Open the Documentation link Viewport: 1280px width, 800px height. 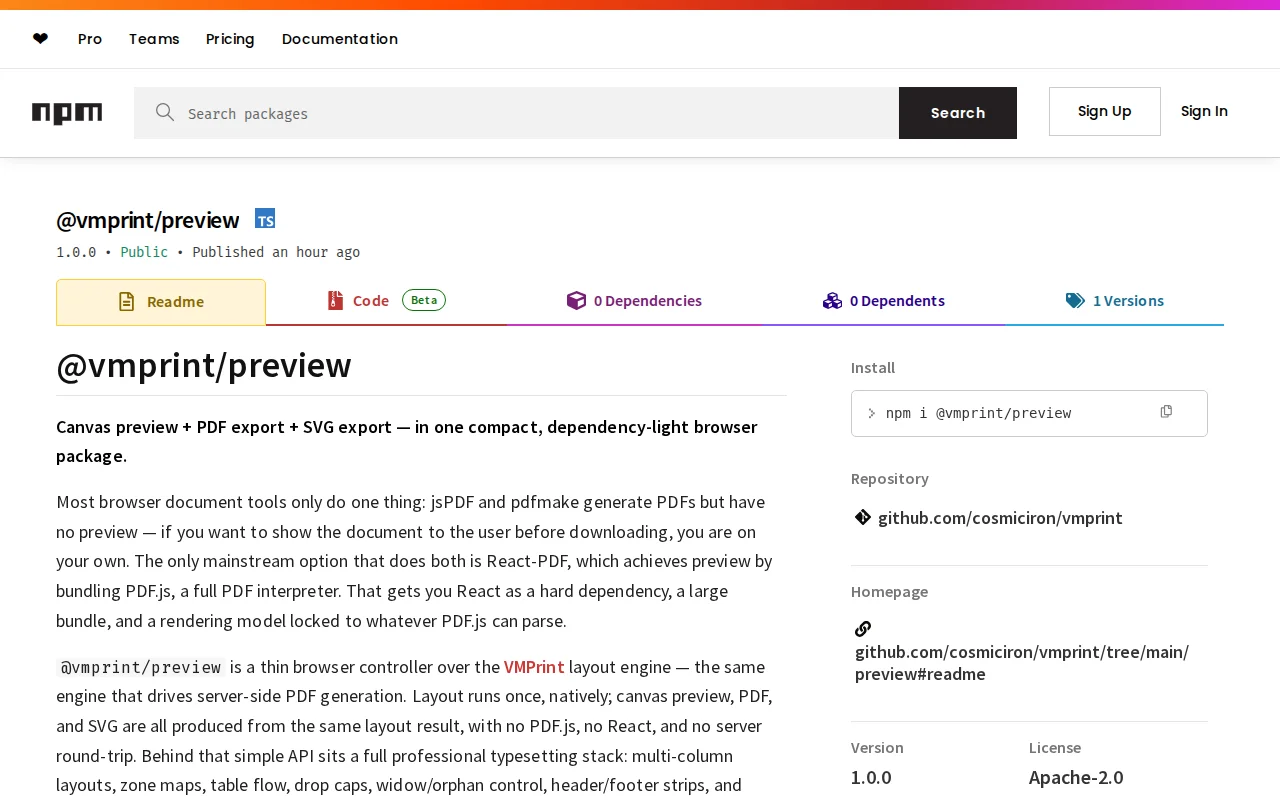point(340,39)
